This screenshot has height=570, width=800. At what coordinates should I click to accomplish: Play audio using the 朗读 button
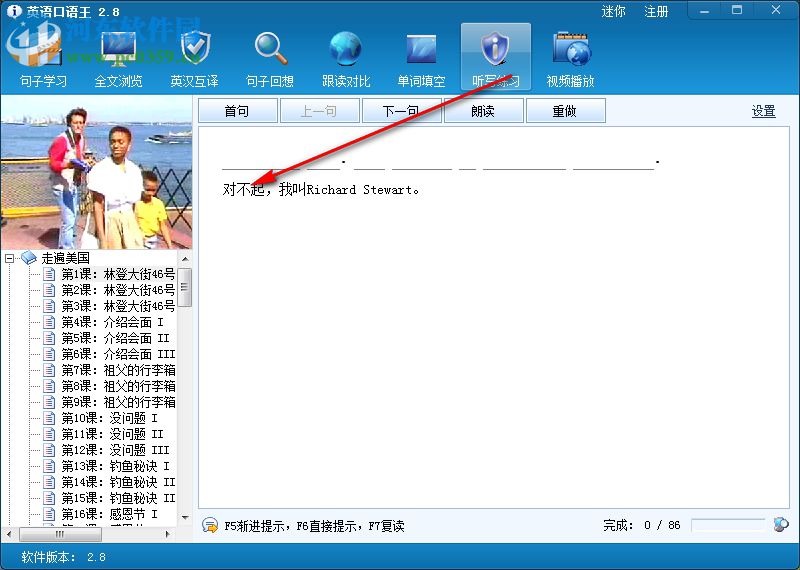click(x=484, y=111)
